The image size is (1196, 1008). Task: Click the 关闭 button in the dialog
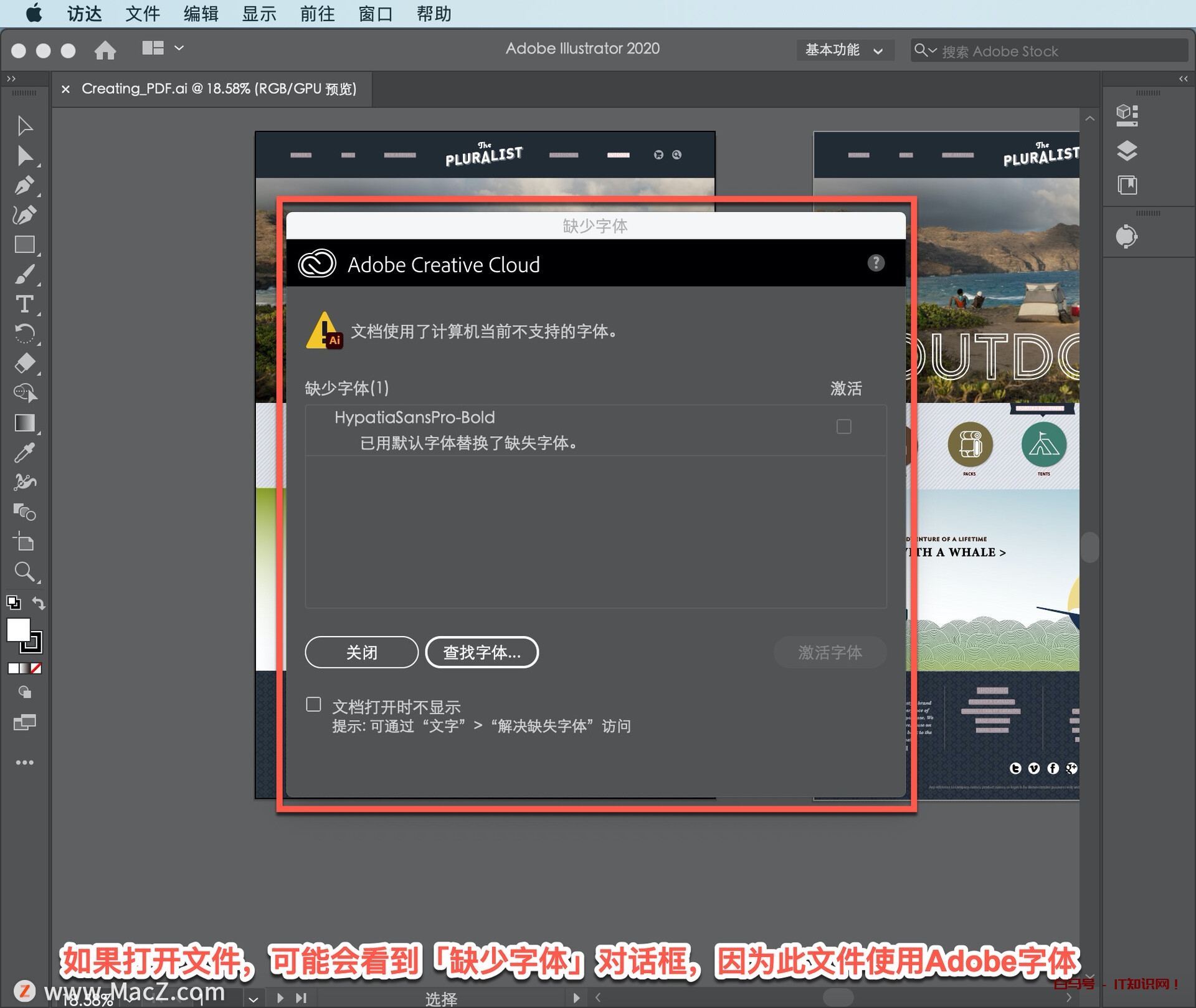pos(361,652)
